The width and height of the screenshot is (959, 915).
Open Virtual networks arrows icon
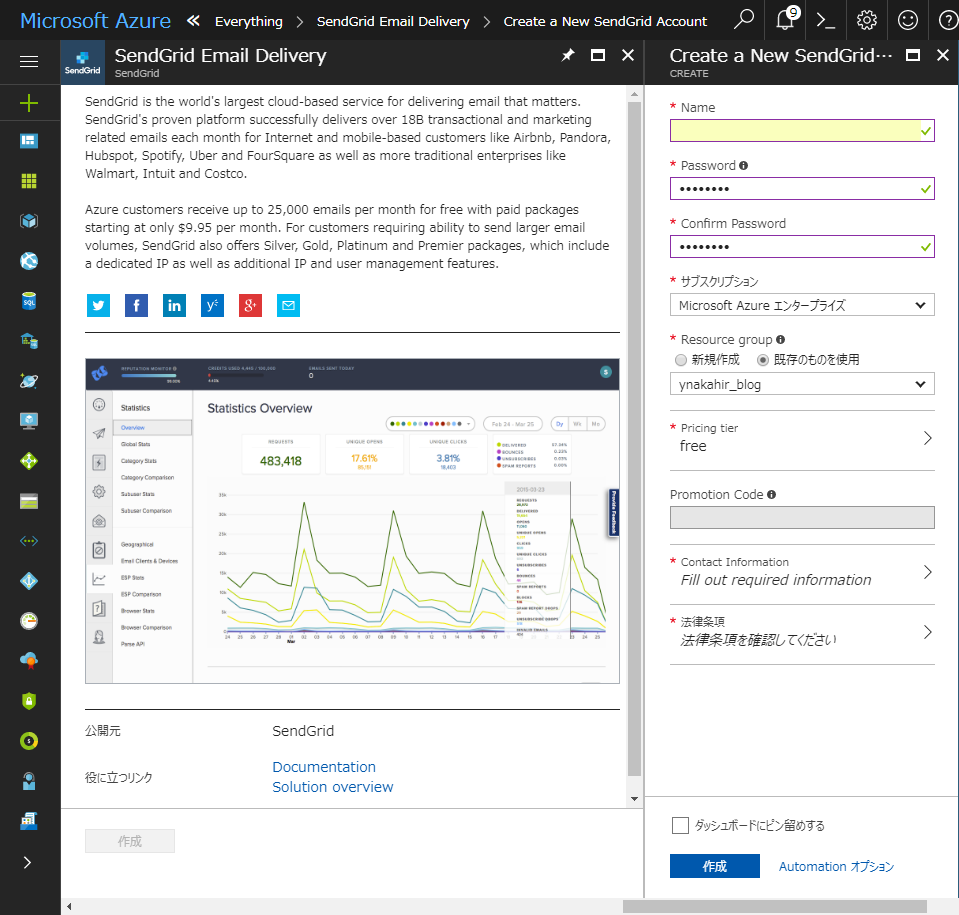click(29, 541)
